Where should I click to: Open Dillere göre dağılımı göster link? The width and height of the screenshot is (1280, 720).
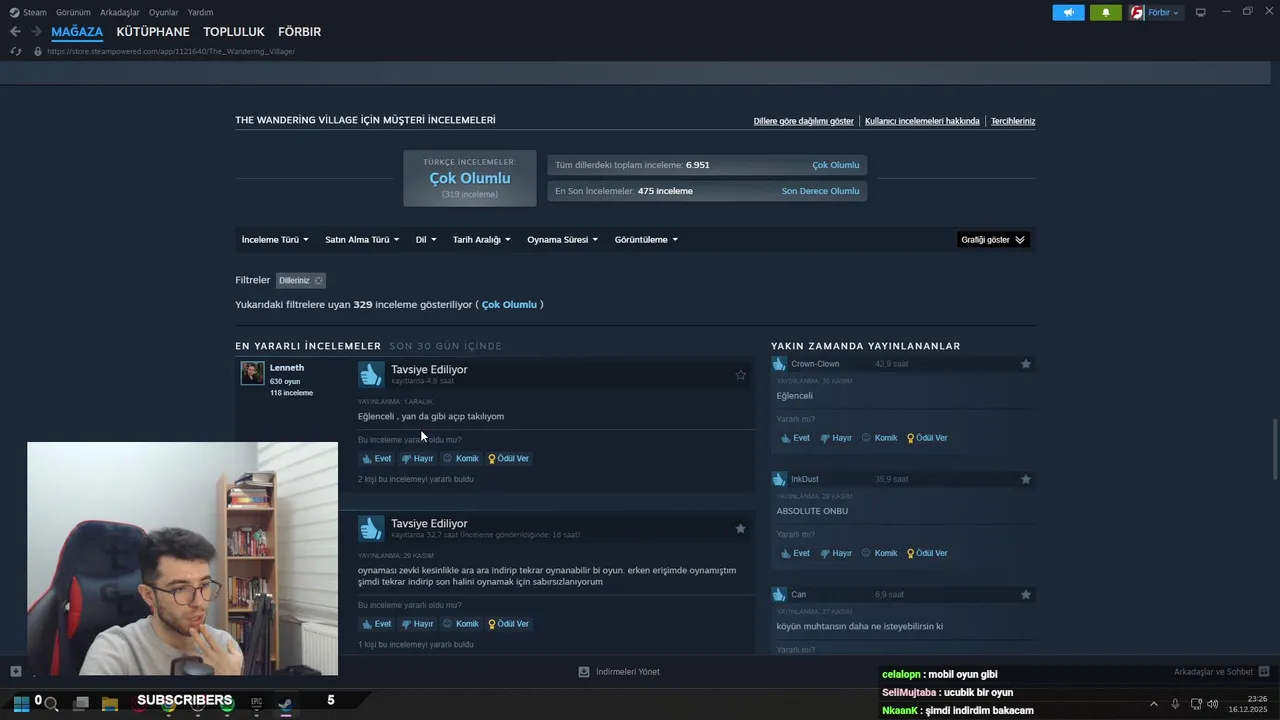pyautogui.click(x=804, y=121)
